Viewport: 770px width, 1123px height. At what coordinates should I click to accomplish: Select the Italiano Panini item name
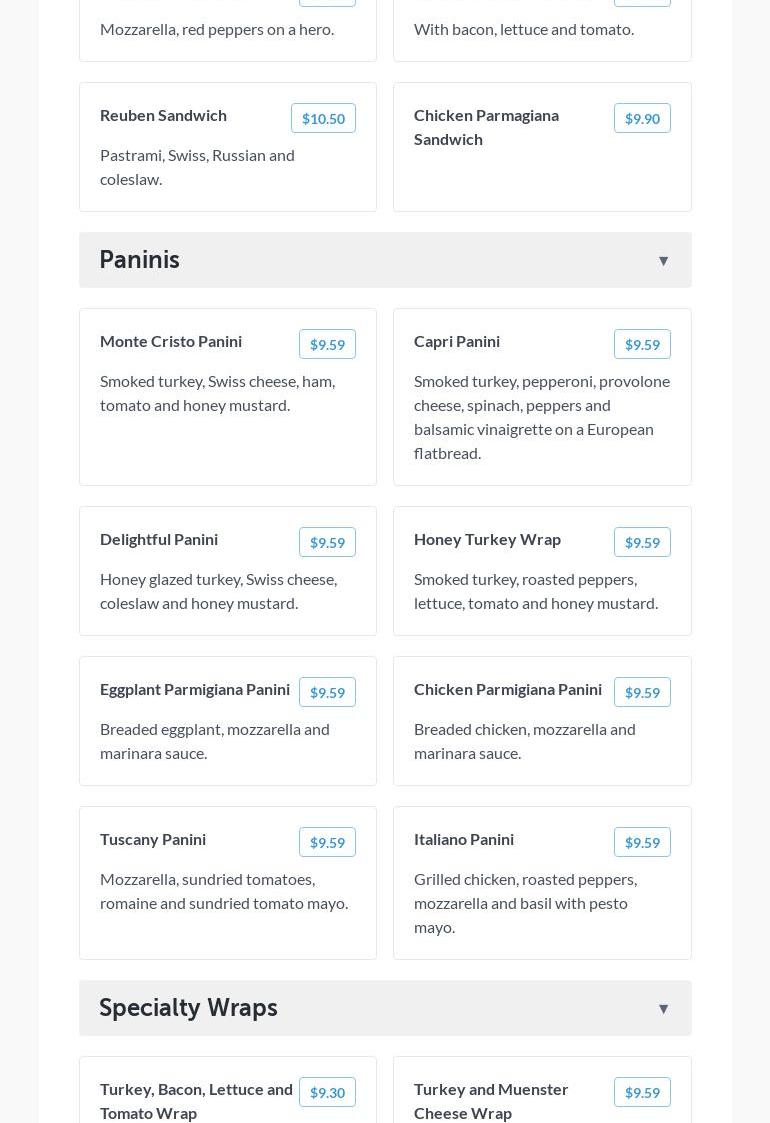464,839
